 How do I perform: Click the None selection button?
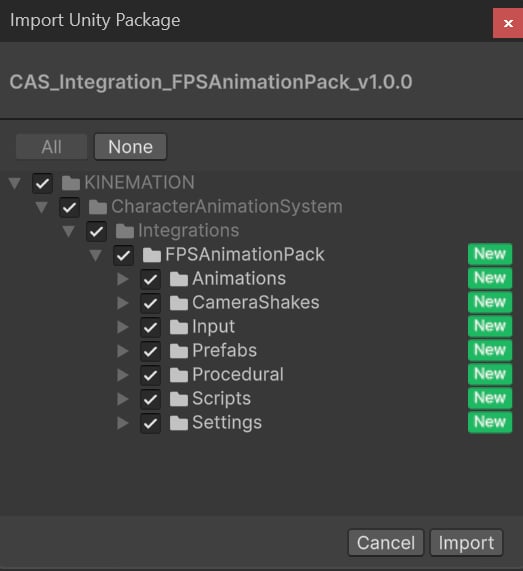click(x=130, y=147)
